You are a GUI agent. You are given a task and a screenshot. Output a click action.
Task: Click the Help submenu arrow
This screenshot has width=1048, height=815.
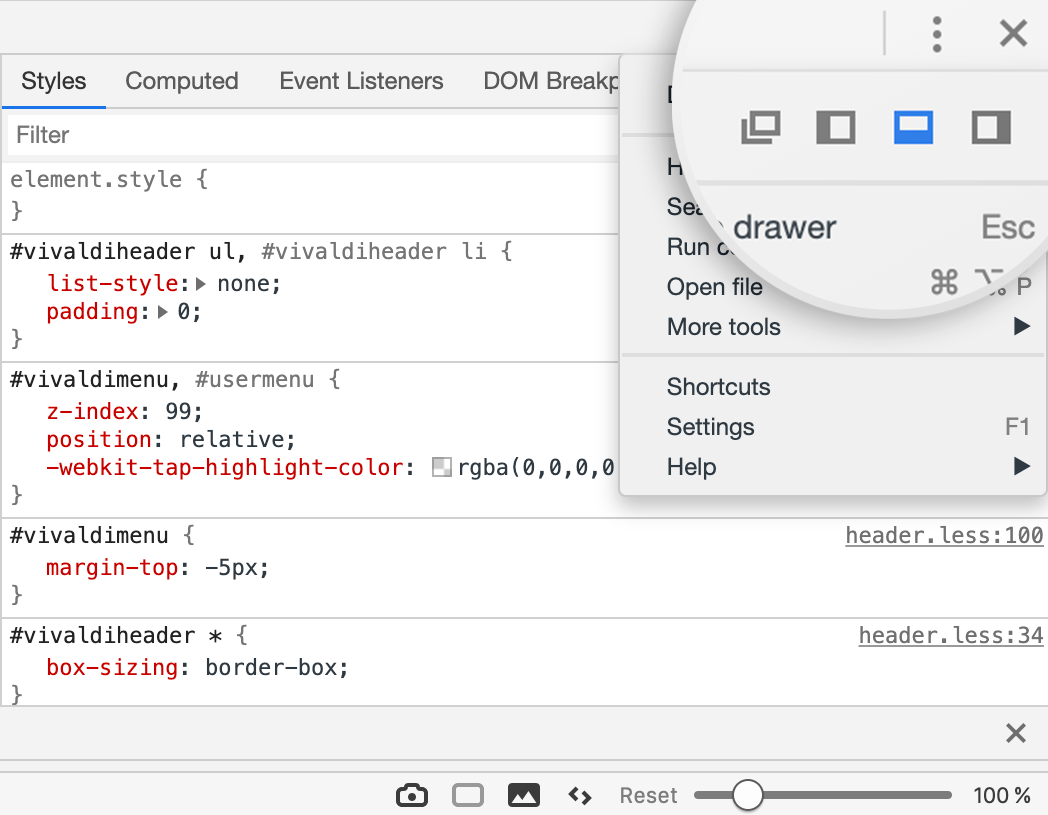1021,466
